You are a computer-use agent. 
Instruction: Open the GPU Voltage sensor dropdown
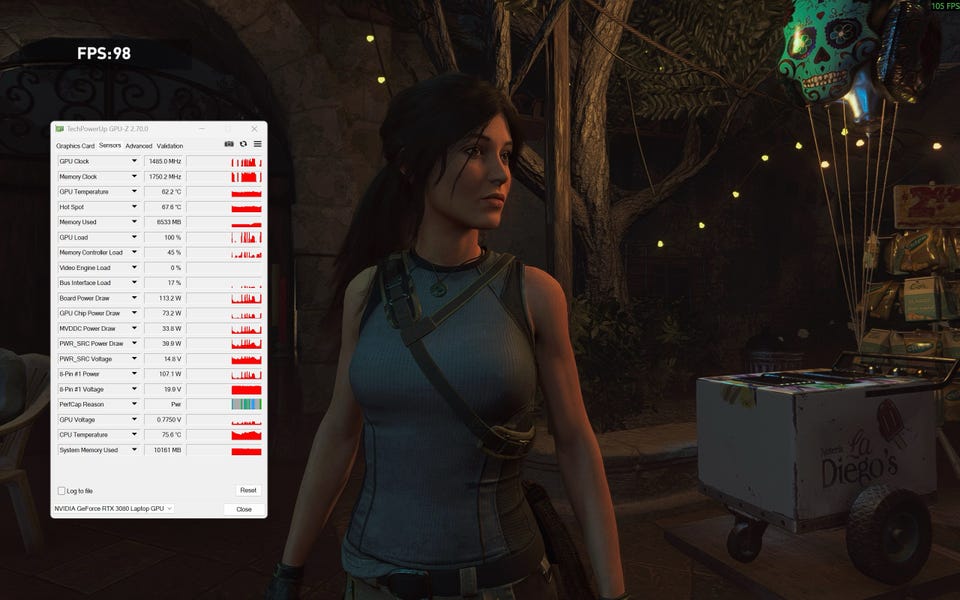click(134, 419)
